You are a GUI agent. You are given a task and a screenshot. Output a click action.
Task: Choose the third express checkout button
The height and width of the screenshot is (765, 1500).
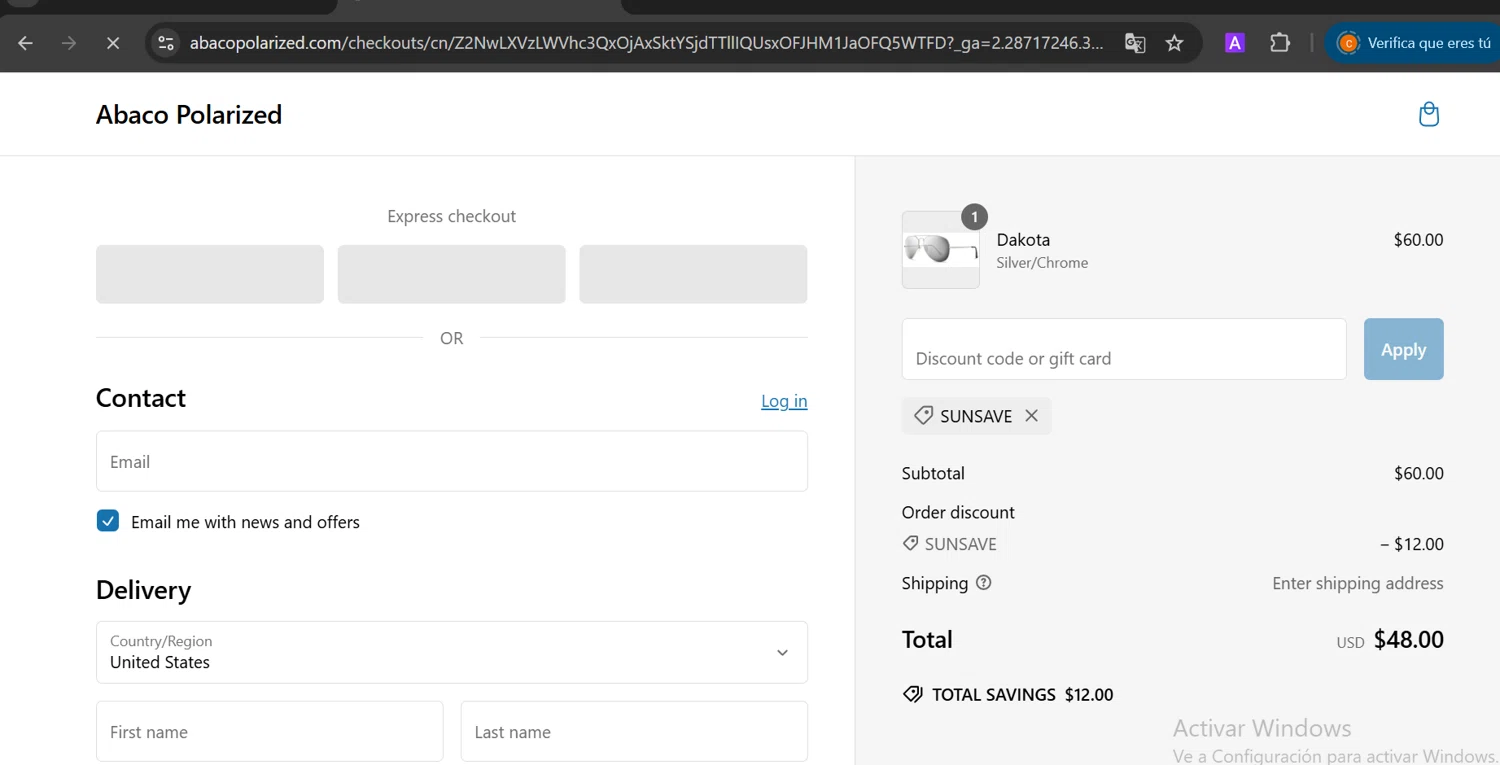click(x=693, y=274)
